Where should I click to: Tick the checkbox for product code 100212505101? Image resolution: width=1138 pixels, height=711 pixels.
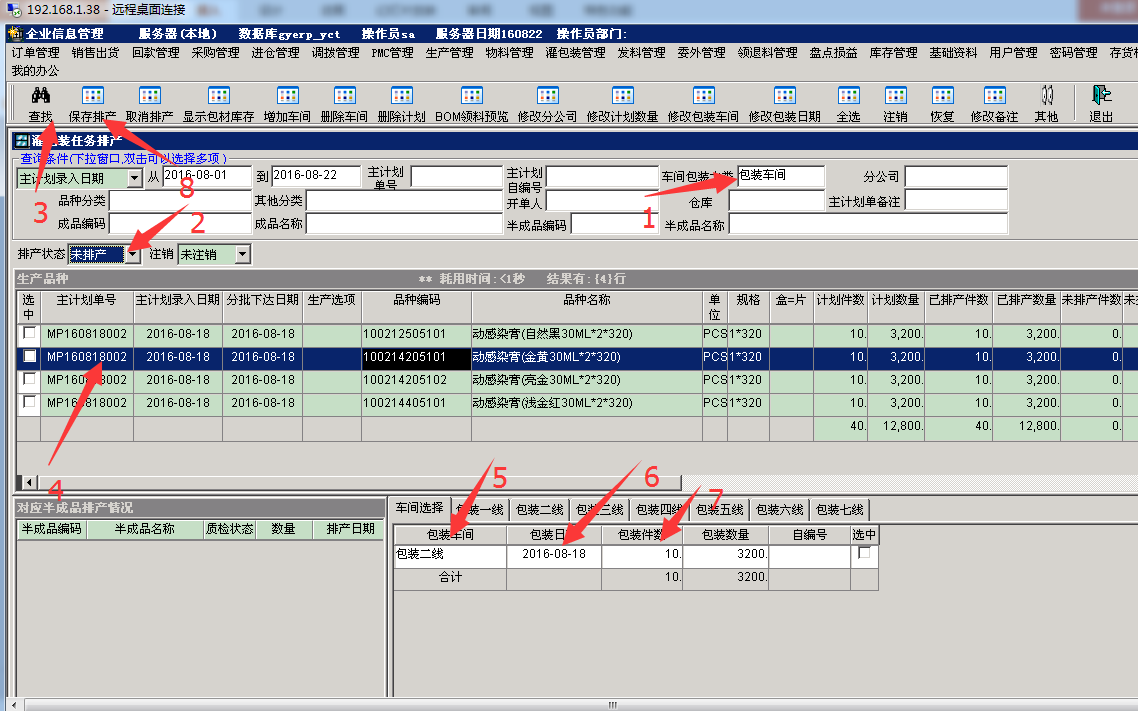[x=29, y=333]
